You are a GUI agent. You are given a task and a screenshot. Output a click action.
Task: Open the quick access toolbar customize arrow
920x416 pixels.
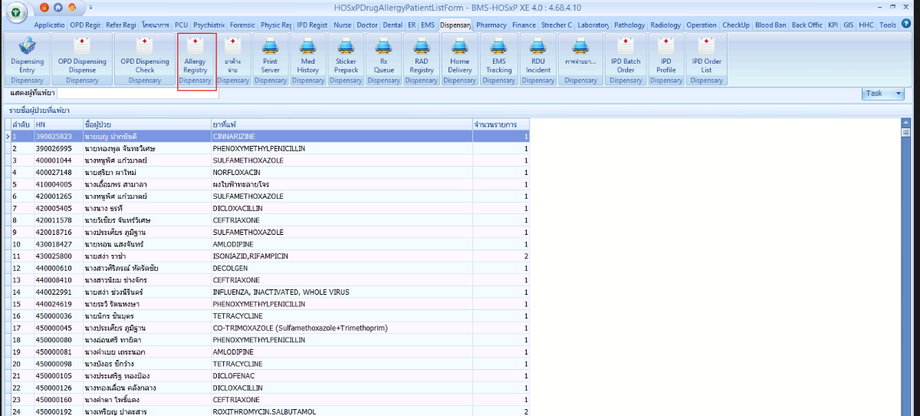click(90, 8)
